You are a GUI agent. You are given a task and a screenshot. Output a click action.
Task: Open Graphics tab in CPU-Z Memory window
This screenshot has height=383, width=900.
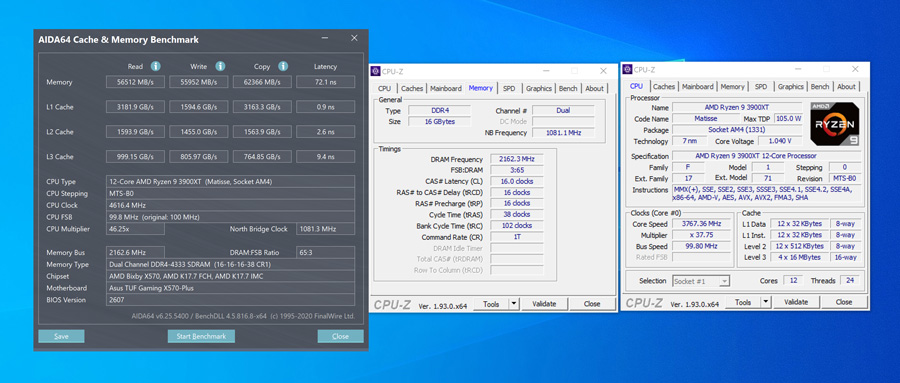[x=539, y=88]
